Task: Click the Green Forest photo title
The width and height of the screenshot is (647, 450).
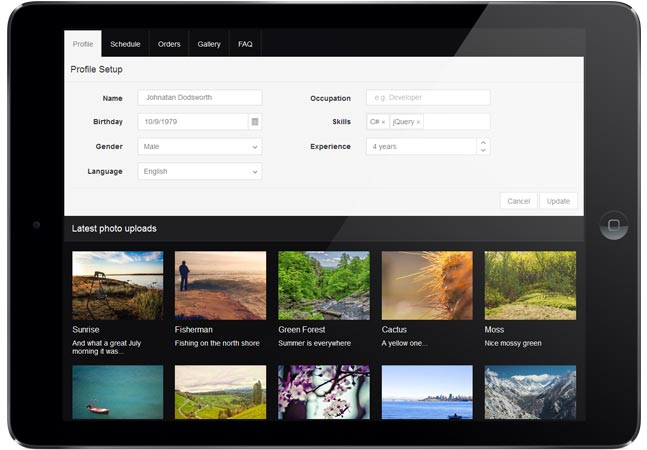Action: (302, 330)
